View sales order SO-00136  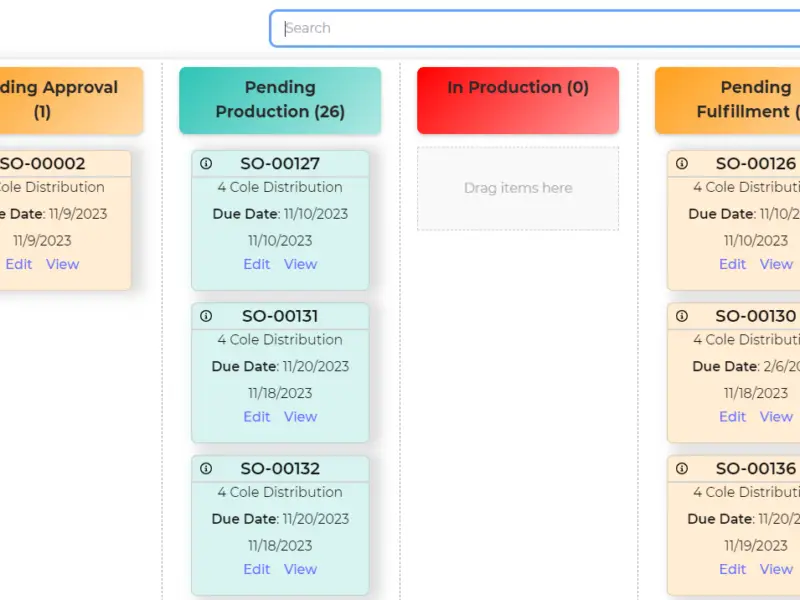[x=776, y=569]
